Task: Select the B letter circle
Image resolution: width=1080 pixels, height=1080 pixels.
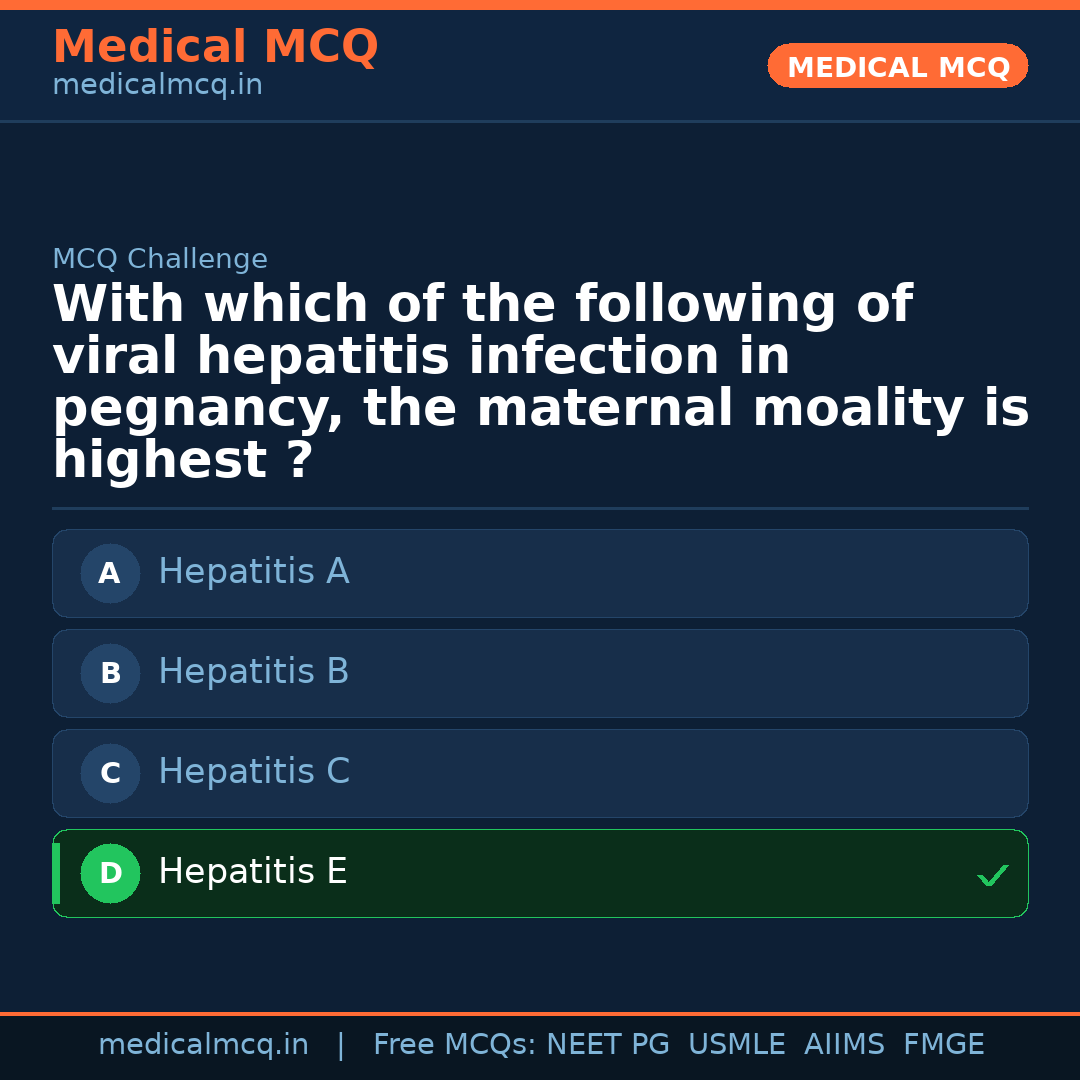Action: (x=110, y=674)
